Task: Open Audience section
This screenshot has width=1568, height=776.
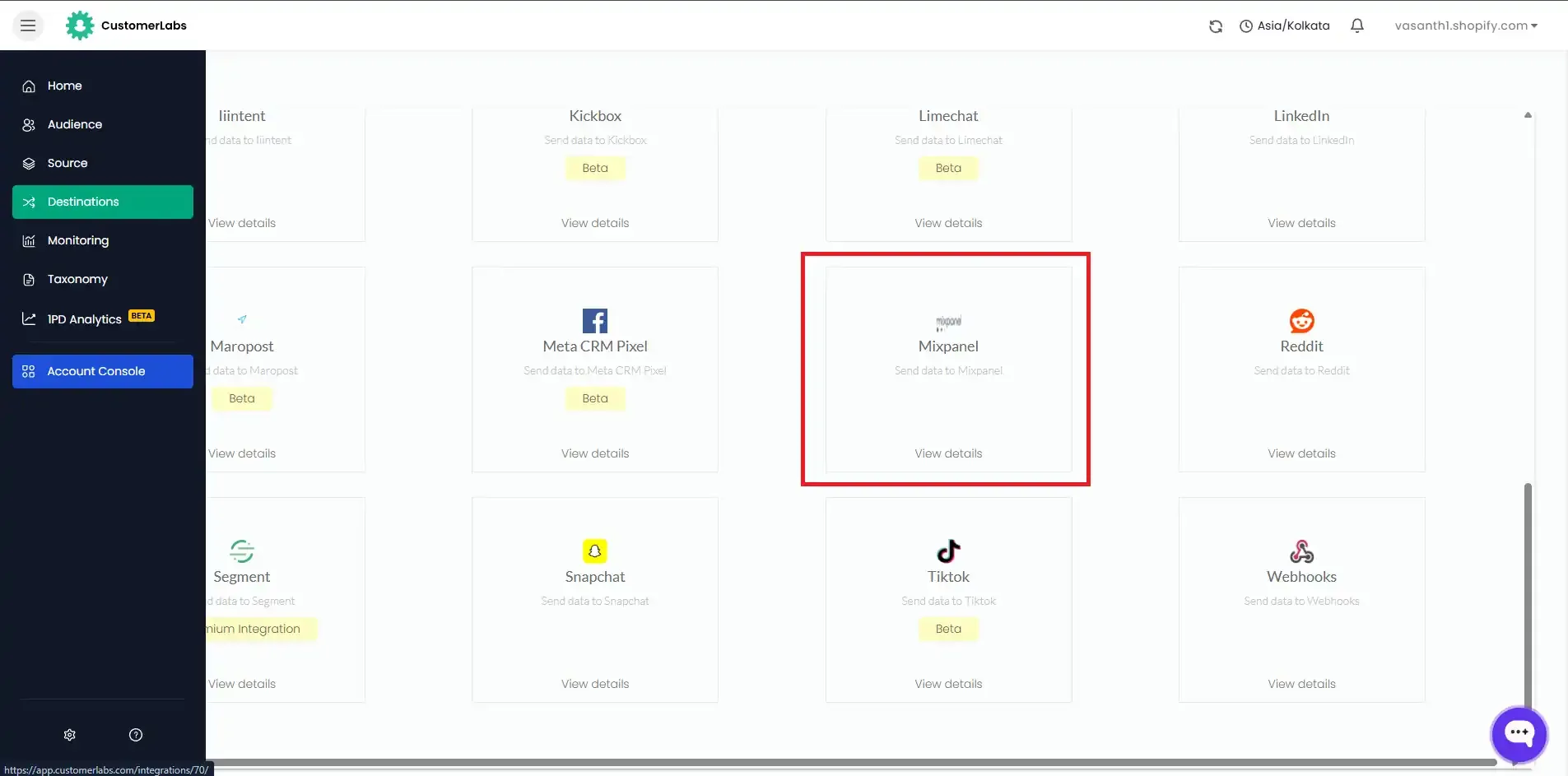Action: tap(103, 124)
